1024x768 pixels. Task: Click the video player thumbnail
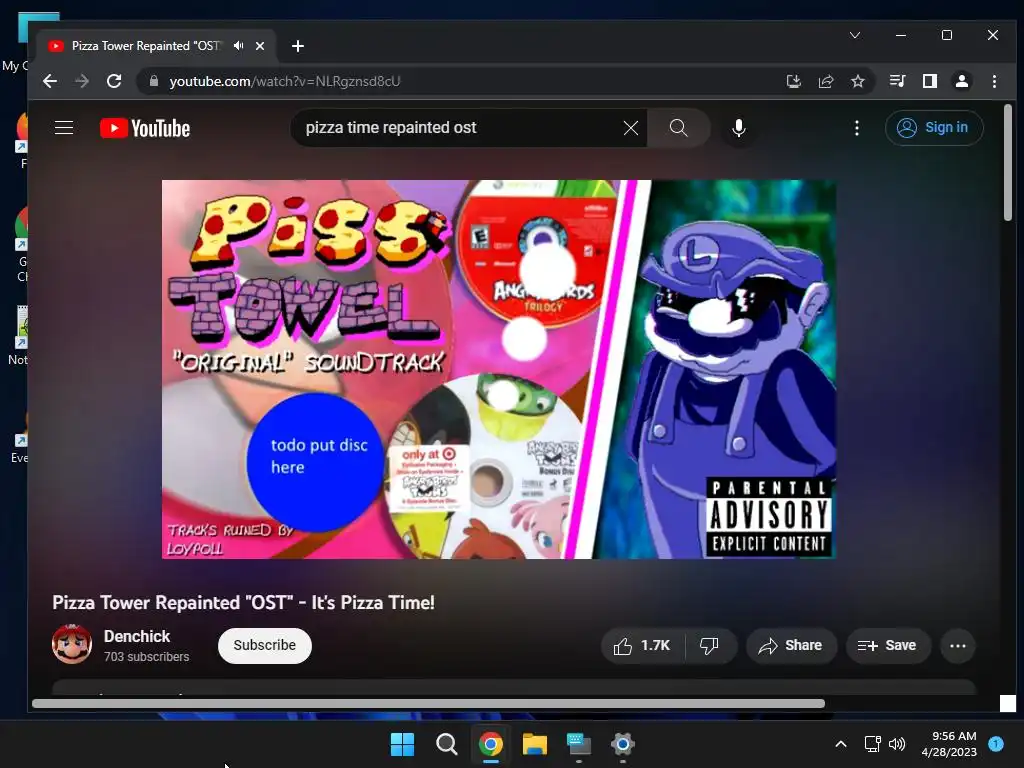pyautogui.click(x=499, y=369)
